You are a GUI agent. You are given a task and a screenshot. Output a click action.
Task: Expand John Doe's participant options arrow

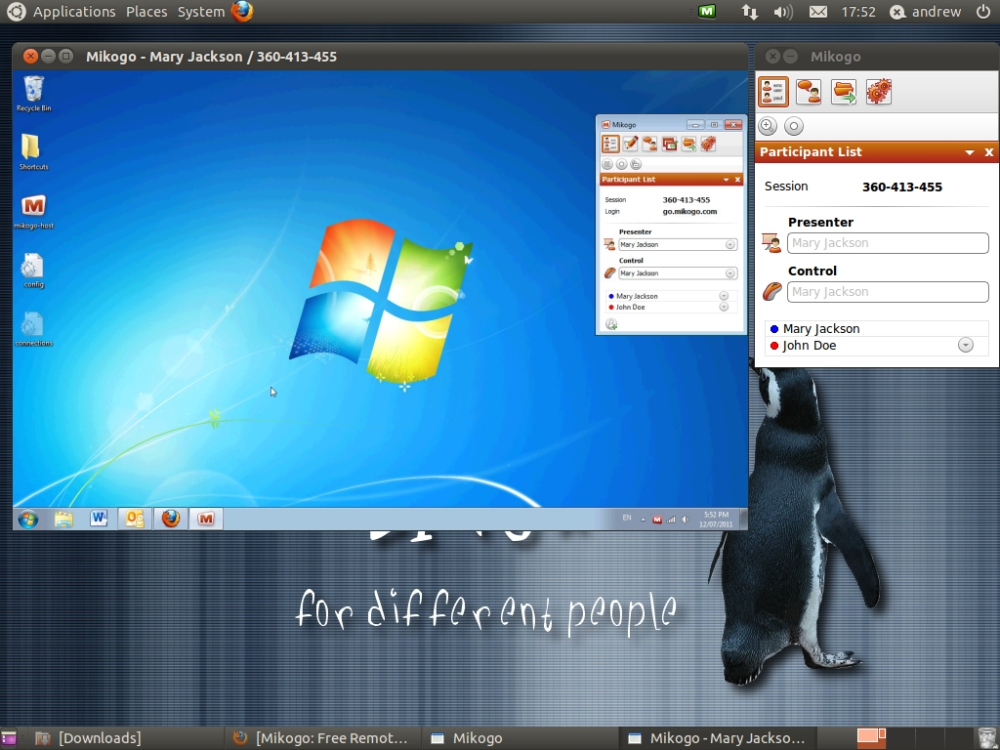(x=966, y=345)
